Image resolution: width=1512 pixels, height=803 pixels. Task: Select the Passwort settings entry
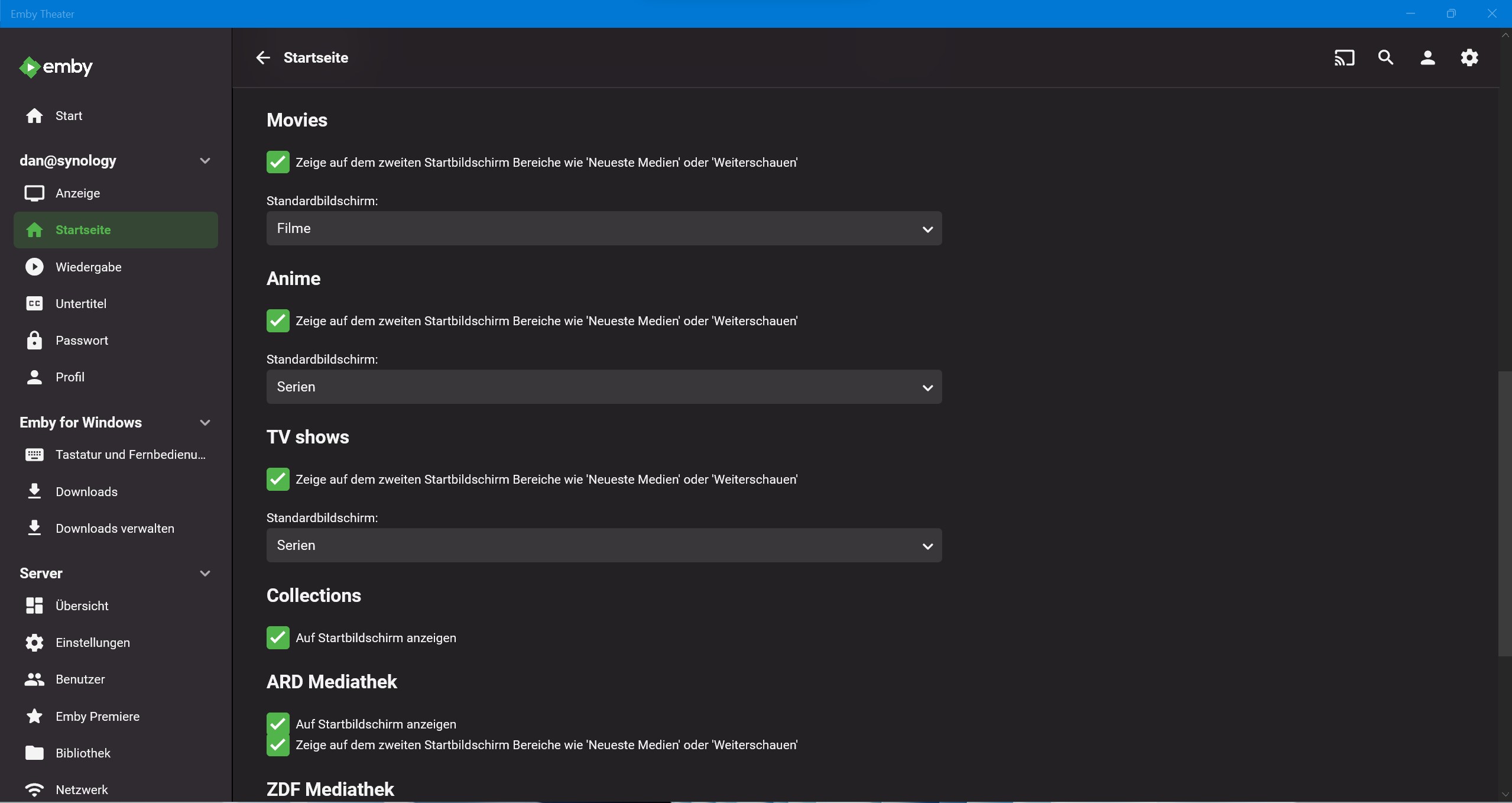82,340
